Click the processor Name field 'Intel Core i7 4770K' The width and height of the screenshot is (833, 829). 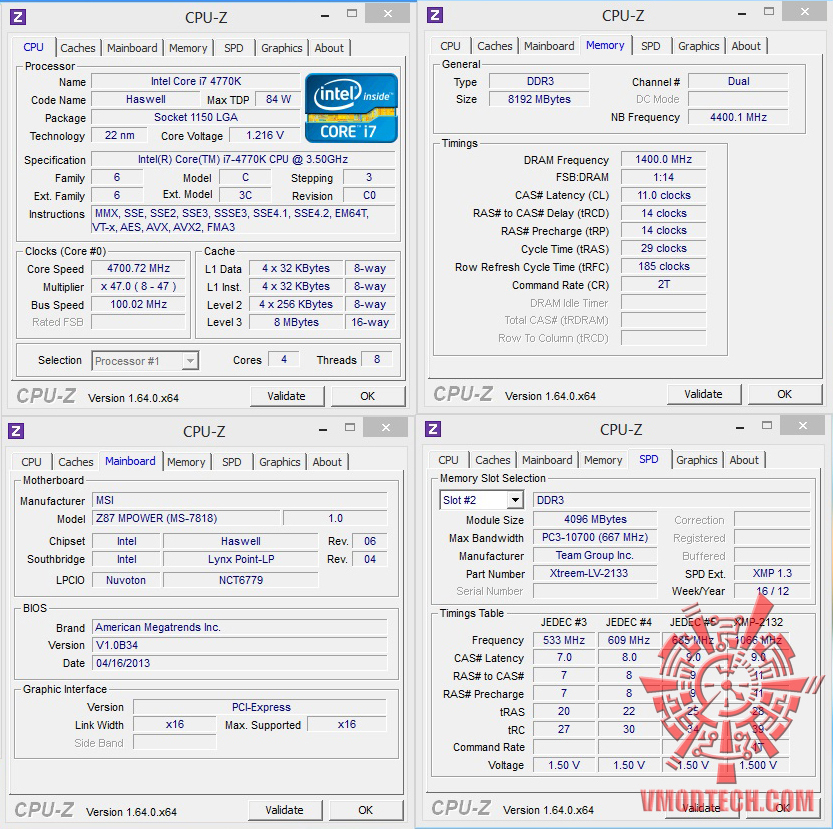point(196,81)
